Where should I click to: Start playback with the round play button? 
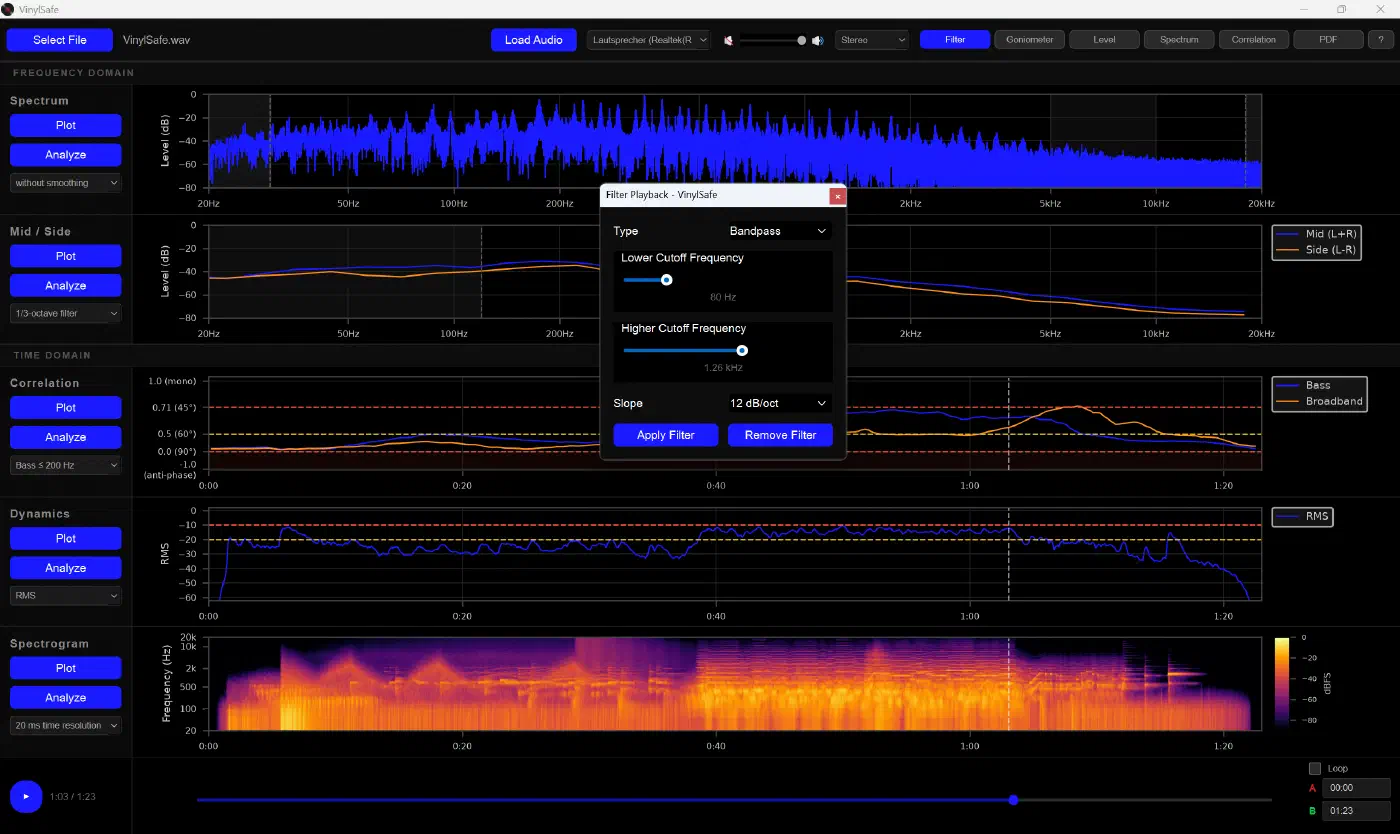click(26, 796)
